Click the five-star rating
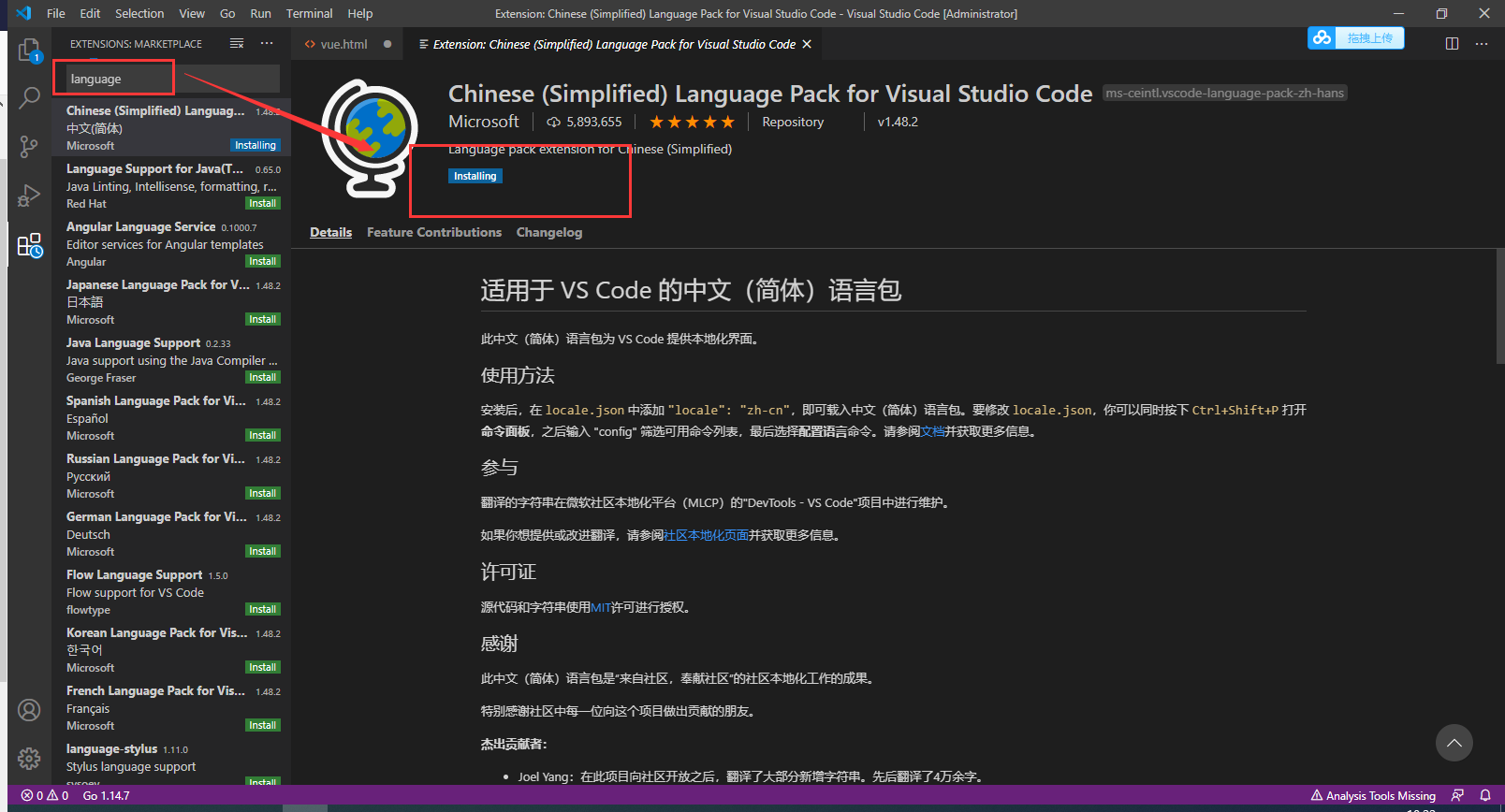 tap(692, 122)
